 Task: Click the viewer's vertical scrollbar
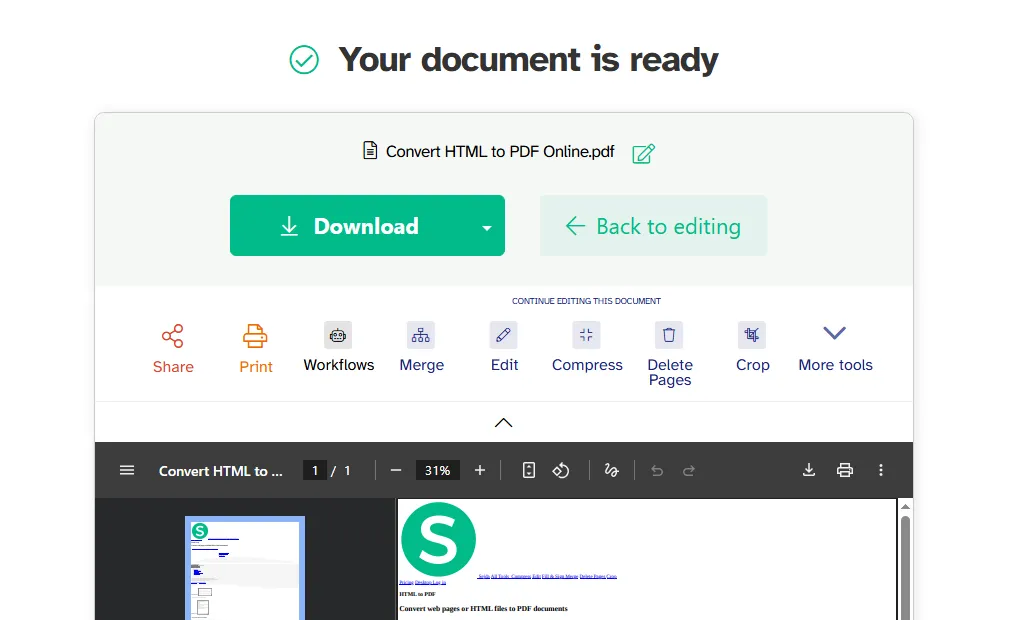(905, 569)
